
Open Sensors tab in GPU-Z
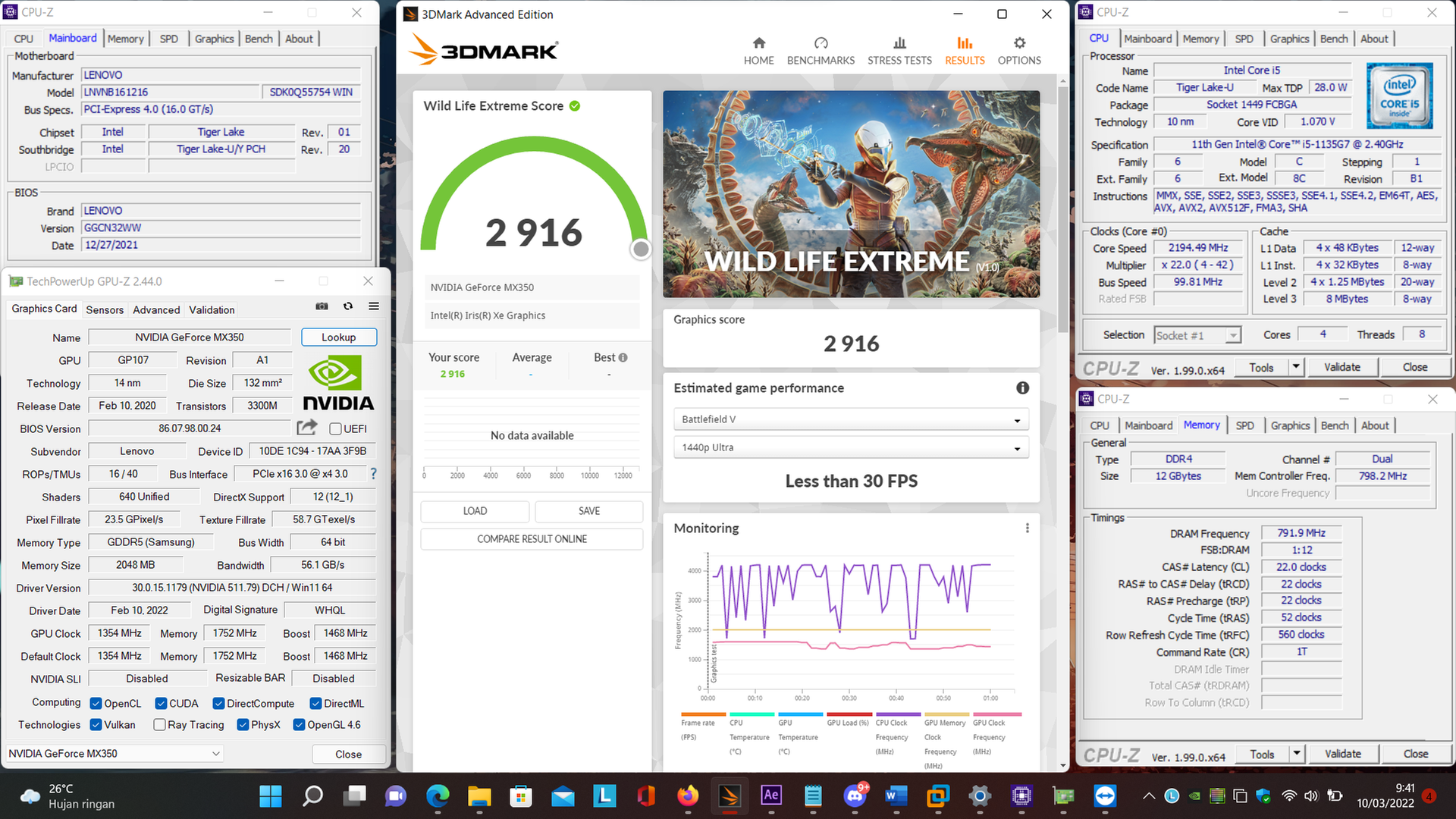pyautogui.click(x=105, y=309)
